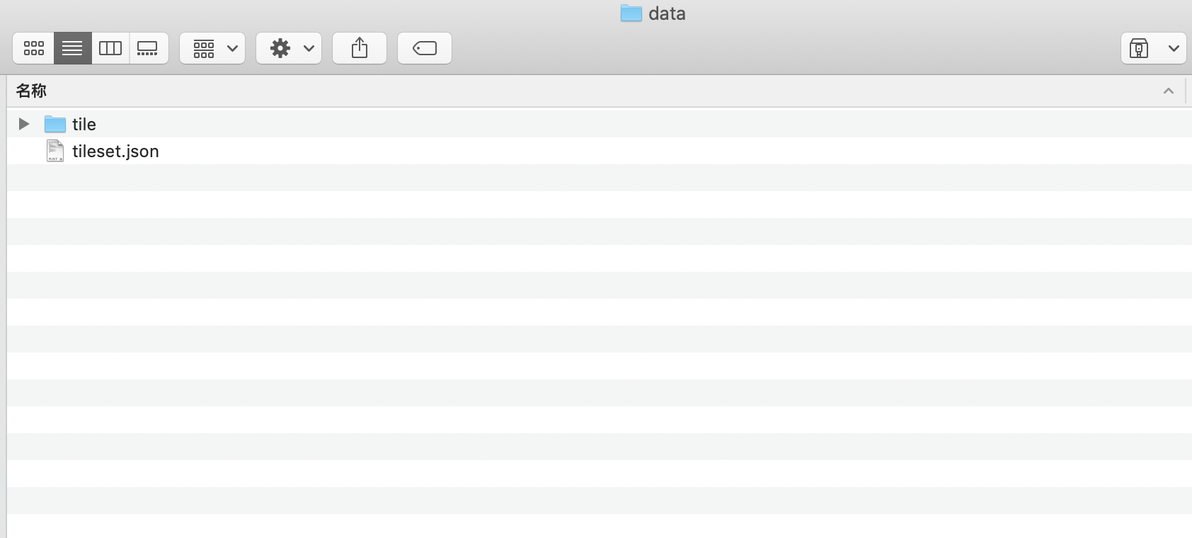Viewport: 1192px width, 538px height.
Task: Switch to column view
Action: click(110, 49)
